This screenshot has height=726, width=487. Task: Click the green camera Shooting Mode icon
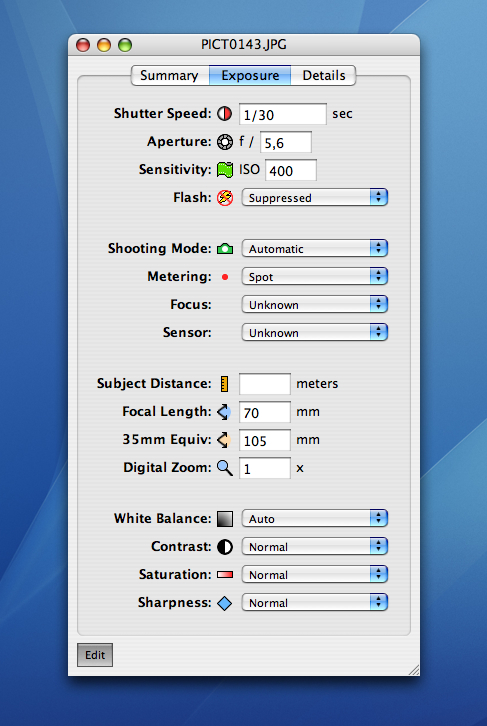click(225, 249)
